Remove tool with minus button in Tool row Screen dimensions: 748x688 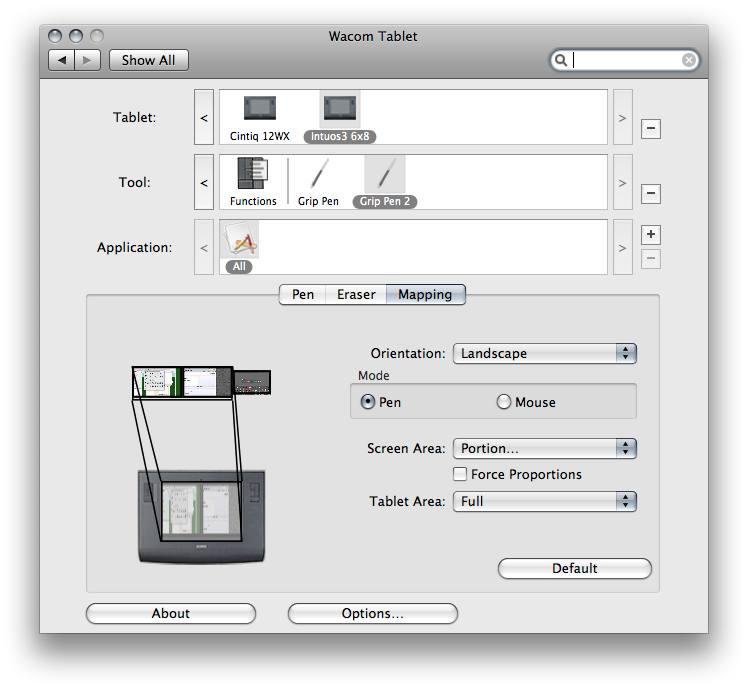point(651,193)
